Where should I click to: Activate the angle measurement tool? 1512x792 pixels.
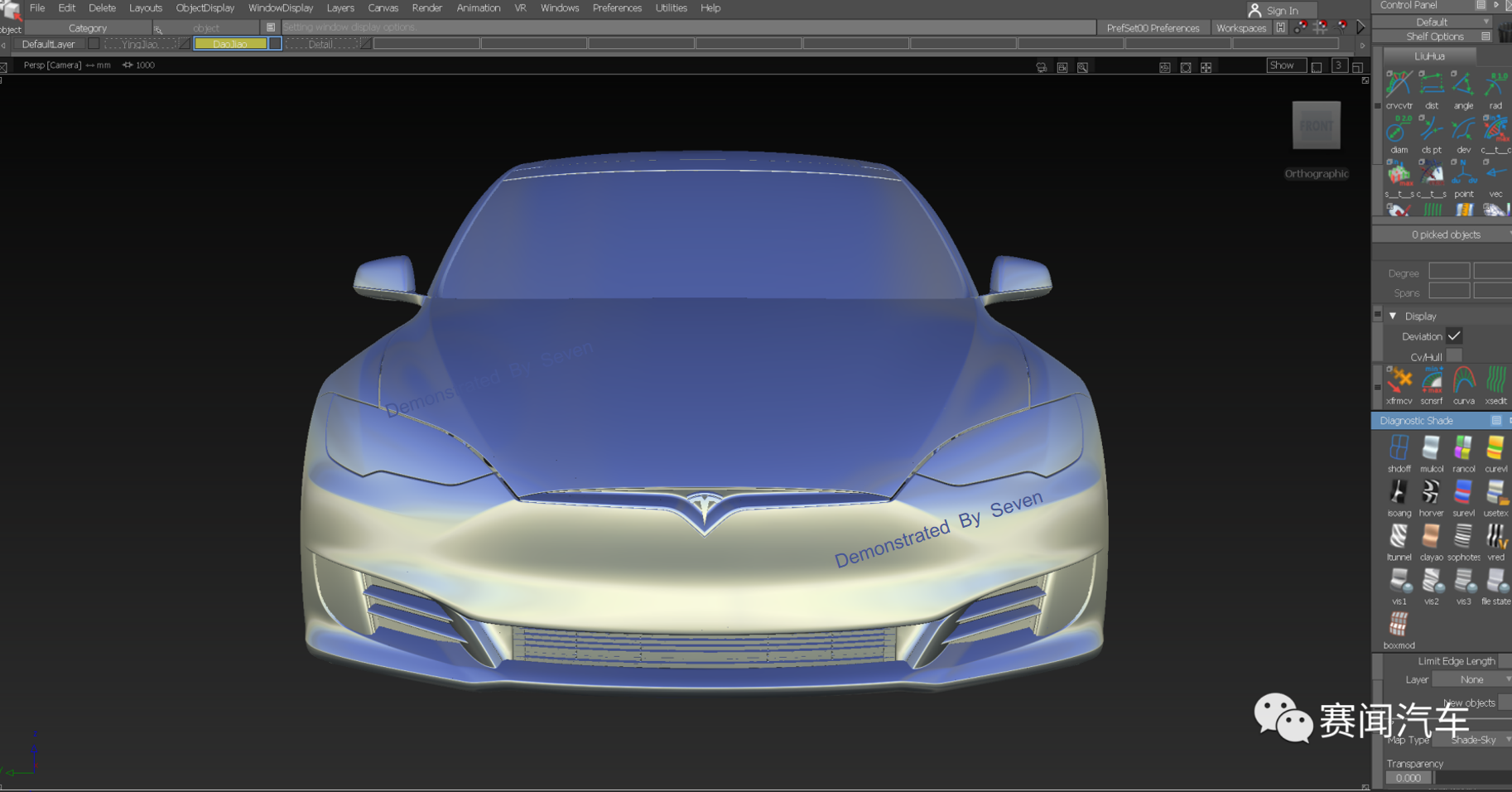[x=1463, y=85]
